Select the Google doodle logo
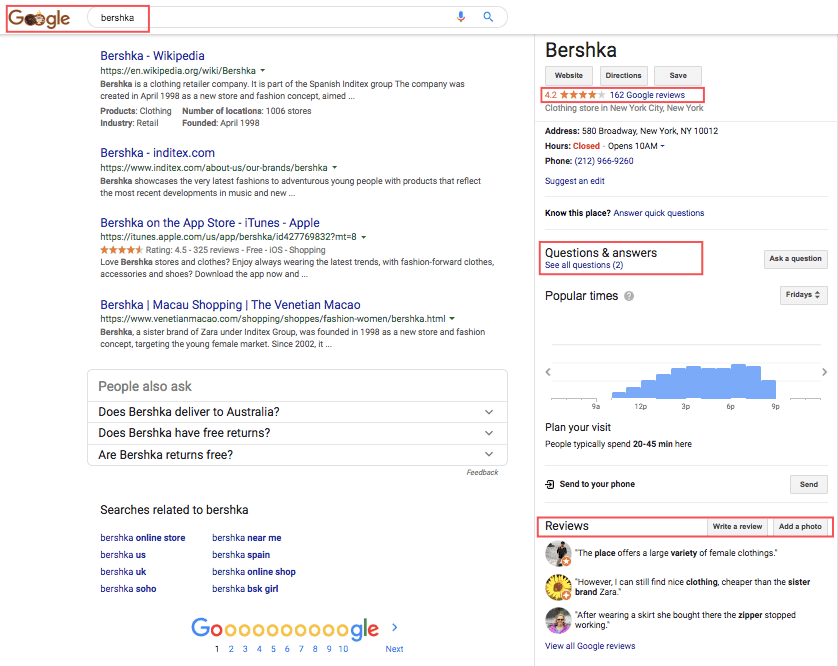The height and width of the screenshot is (666, 838). pyautogui.click(x=38, y=19)
